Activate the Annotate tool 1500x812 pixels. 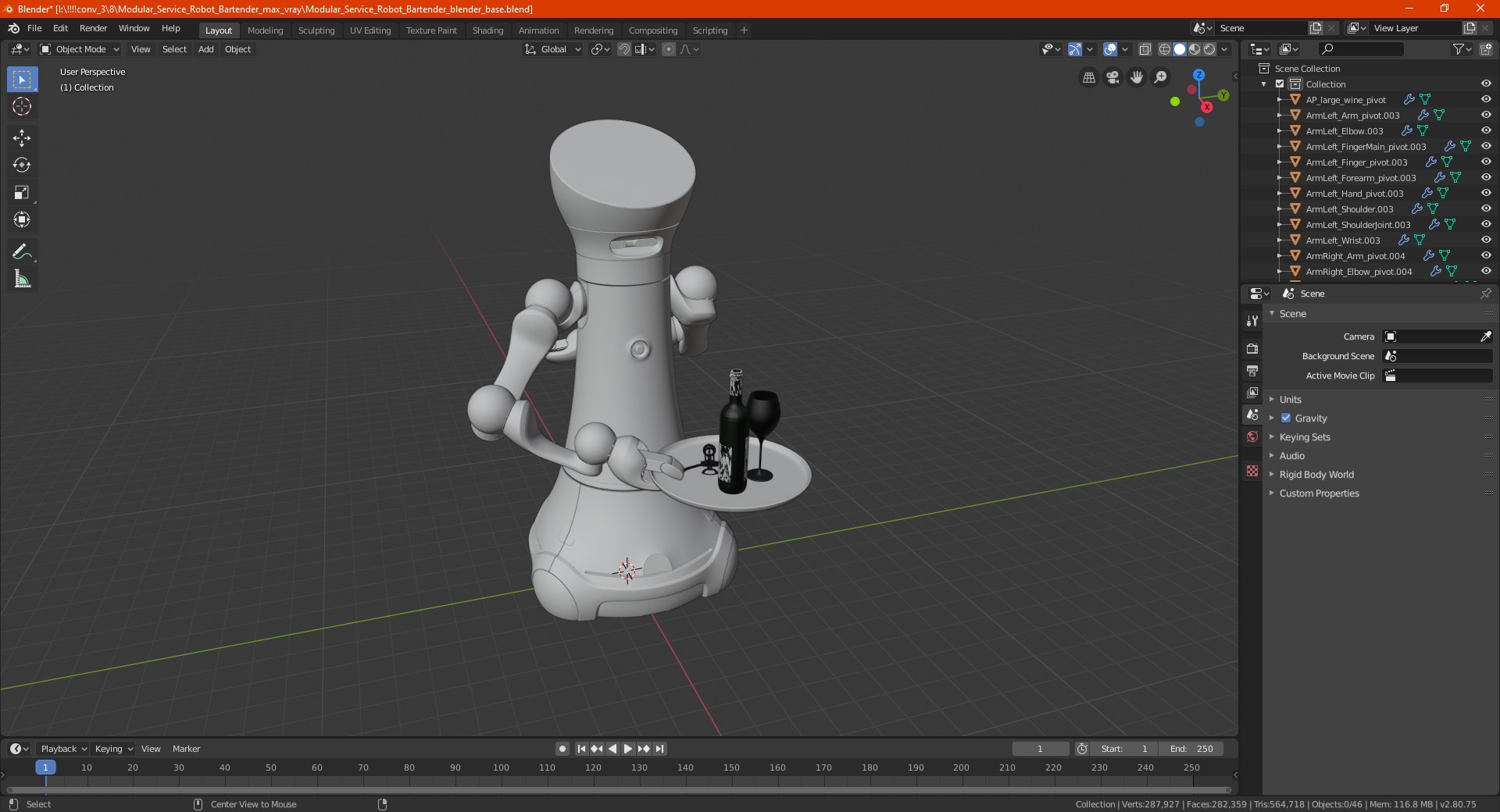pos(22,251)
